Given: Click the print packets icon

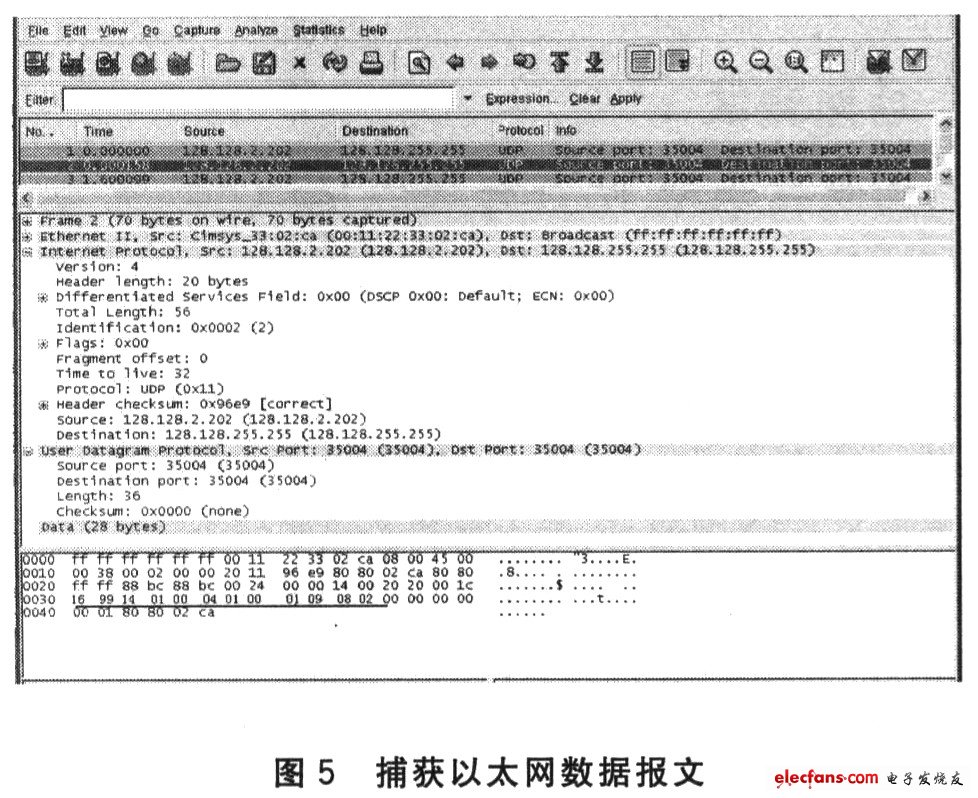Looking at the screenshot, I should click(x=371, y=64).
